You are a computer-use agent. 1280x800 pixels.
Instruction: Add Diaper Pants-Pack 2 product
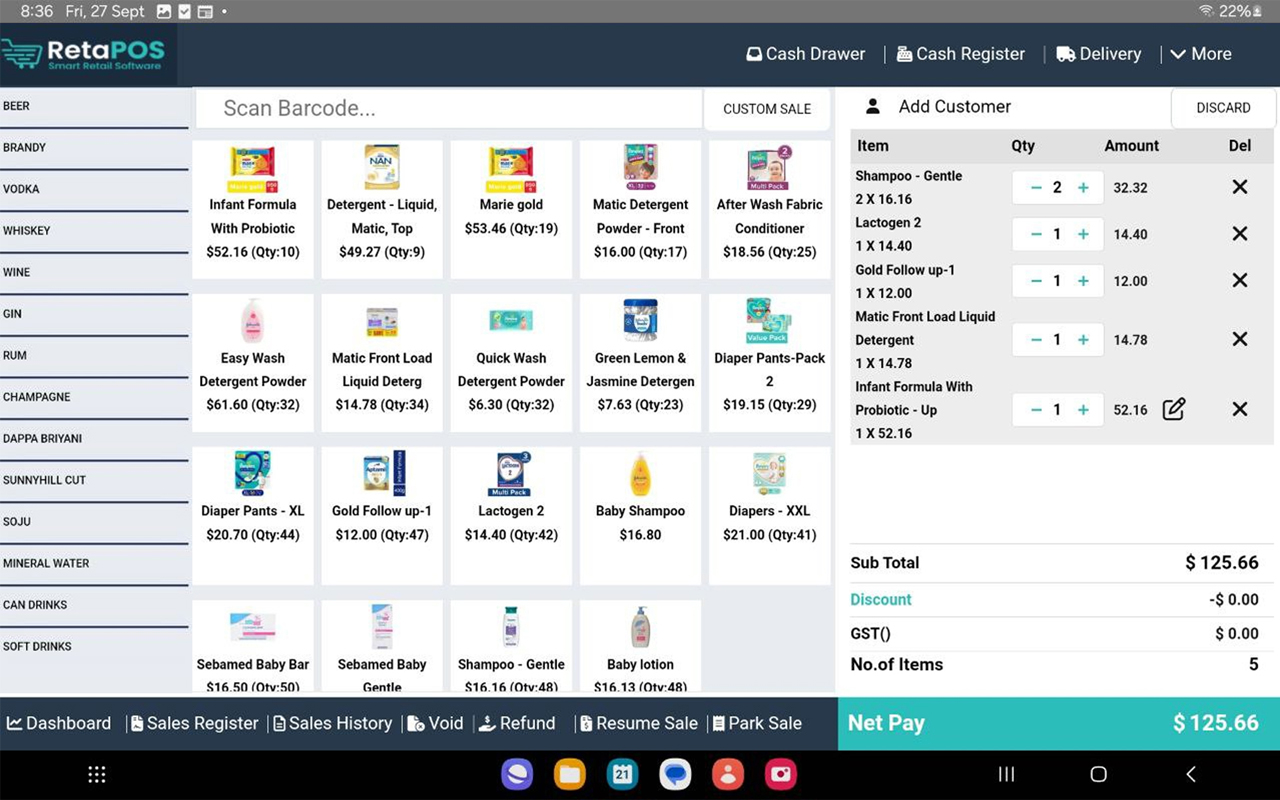pos(769,363)
